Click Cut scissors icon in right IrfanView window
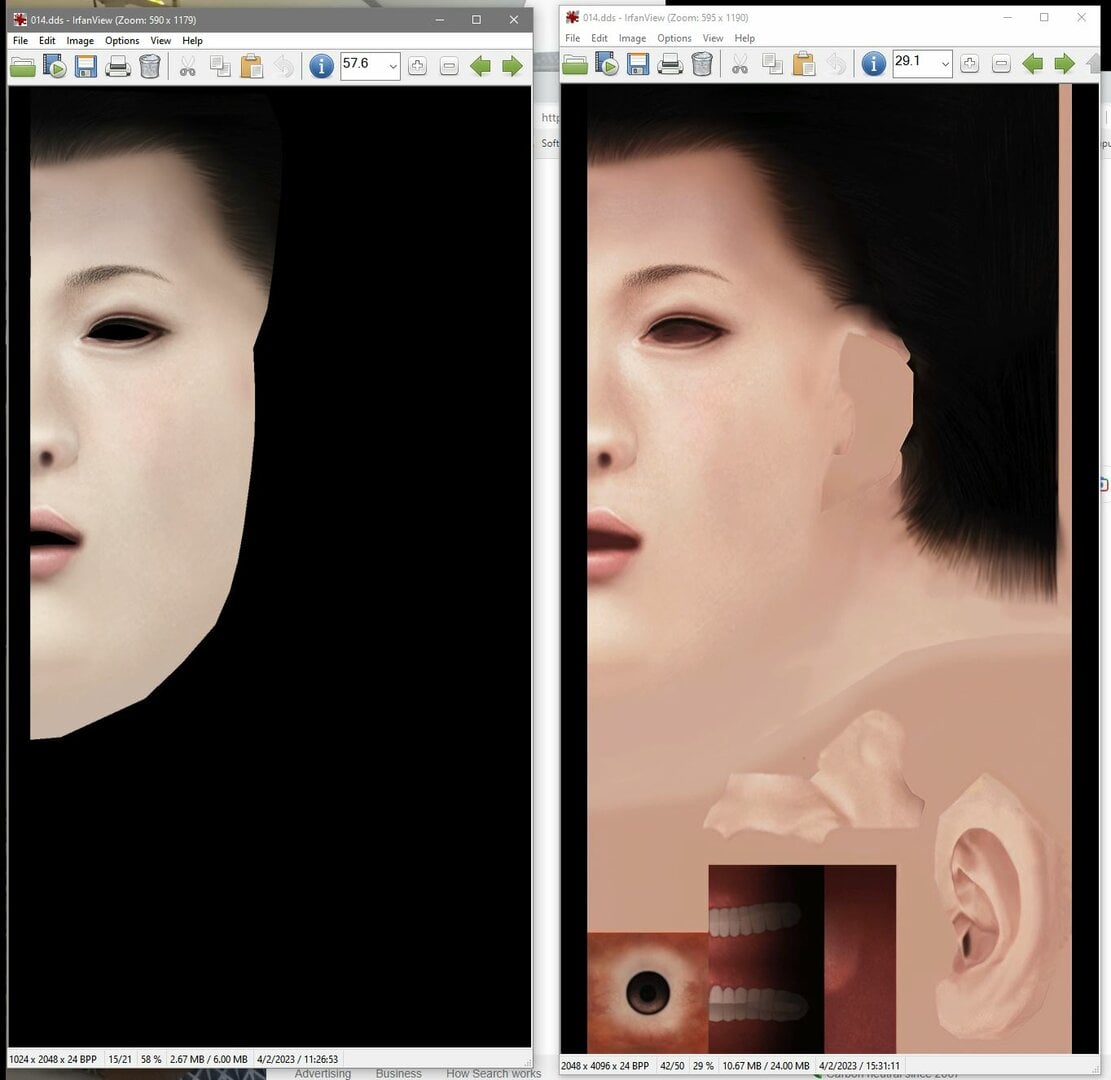 click(x=740, y=64)
